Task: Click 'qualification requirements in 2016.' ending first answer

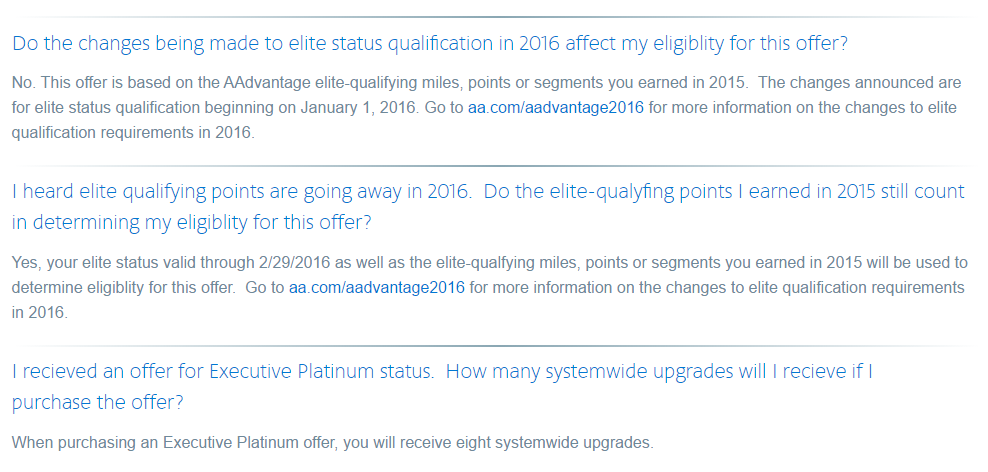Action: 134,134
